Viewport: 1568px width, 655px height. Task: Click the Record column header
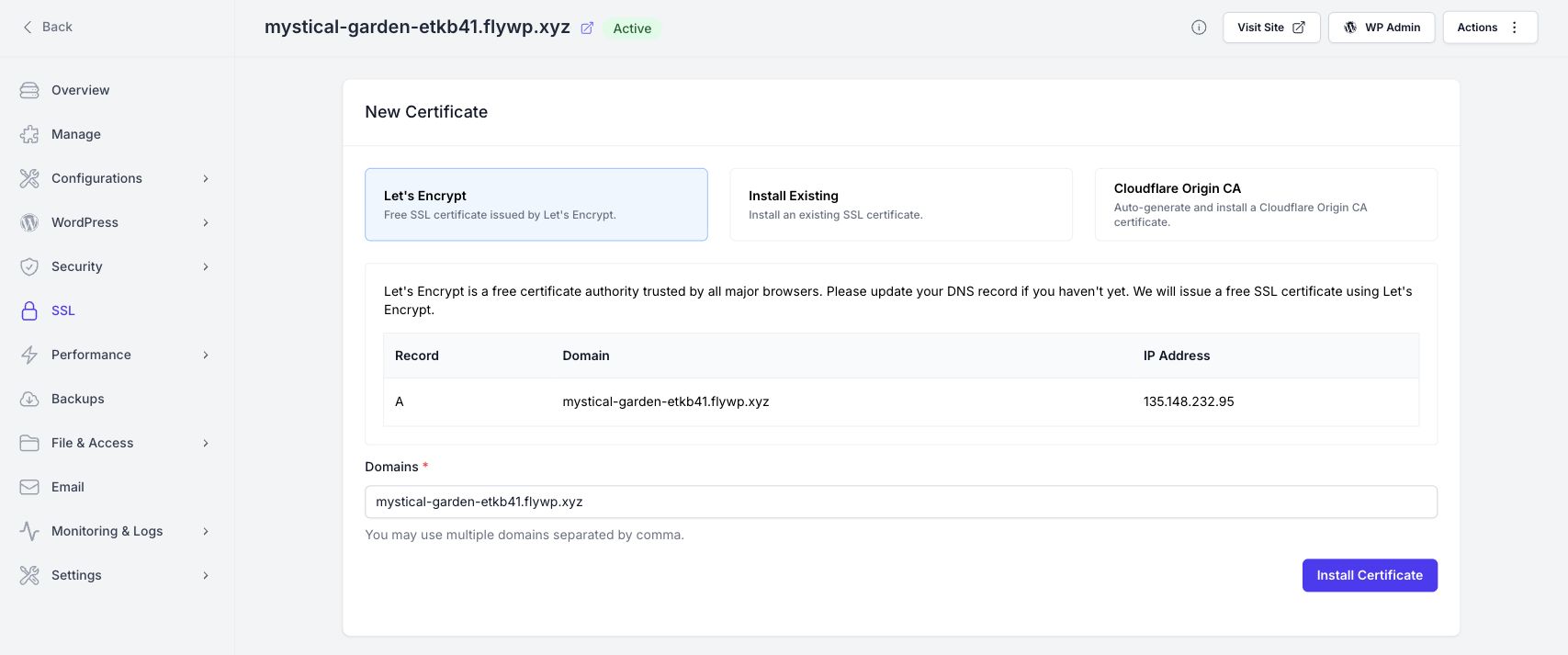coord(417,356)
